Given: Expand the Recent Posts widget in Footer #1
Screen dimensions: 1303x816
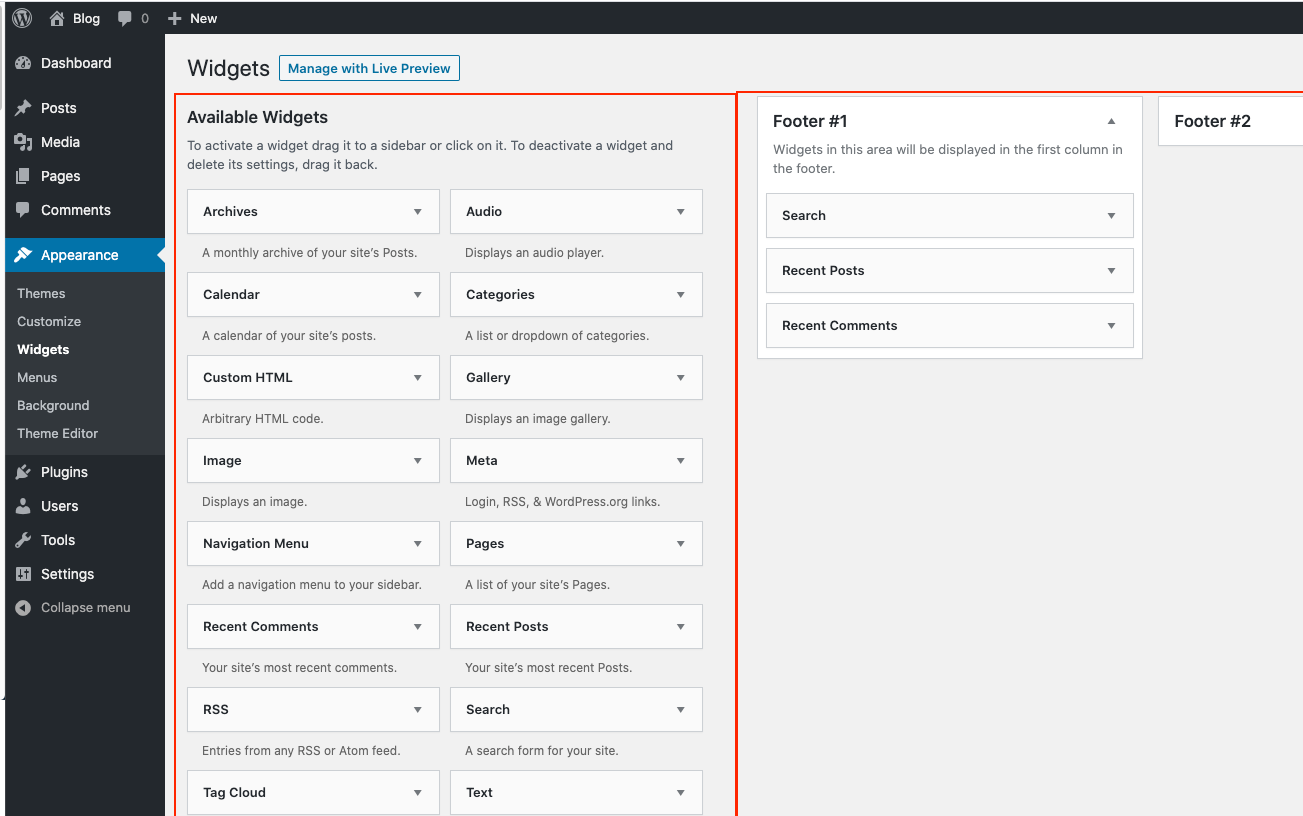Looking at the screenshot, I should (x=1110, y=270).
